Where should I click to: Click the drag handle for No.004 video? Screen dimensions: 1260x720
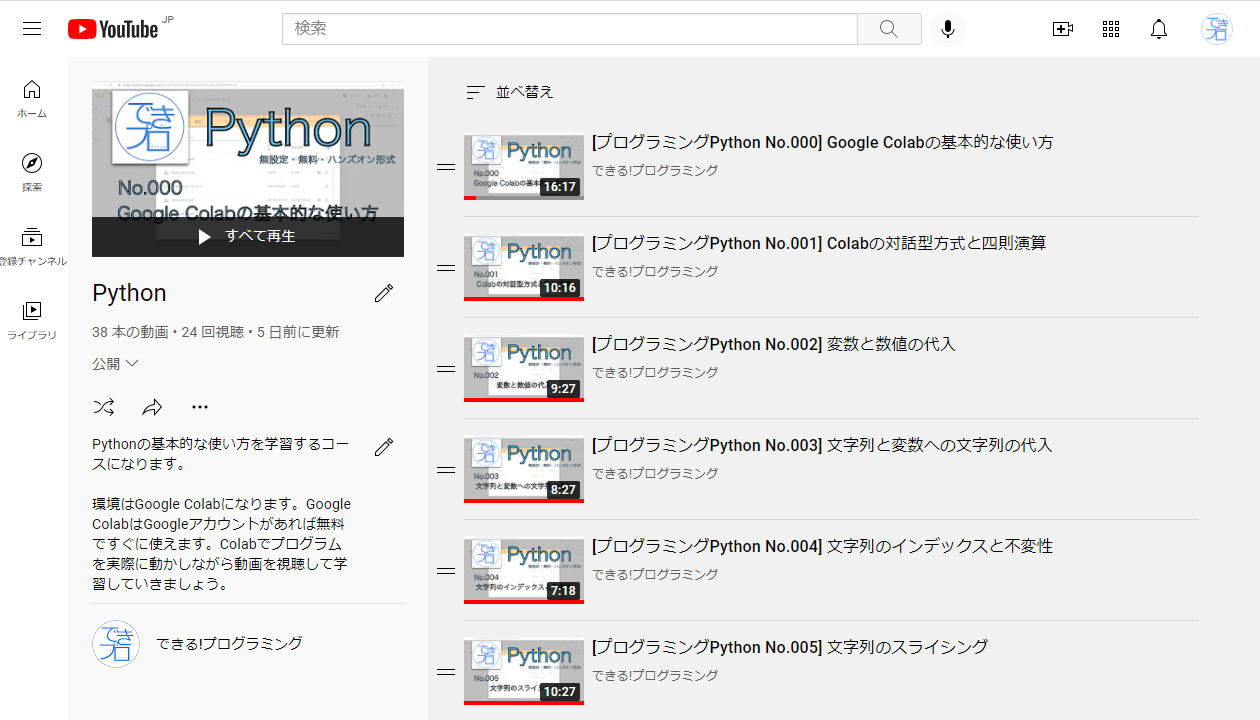(x=447, y=571)
